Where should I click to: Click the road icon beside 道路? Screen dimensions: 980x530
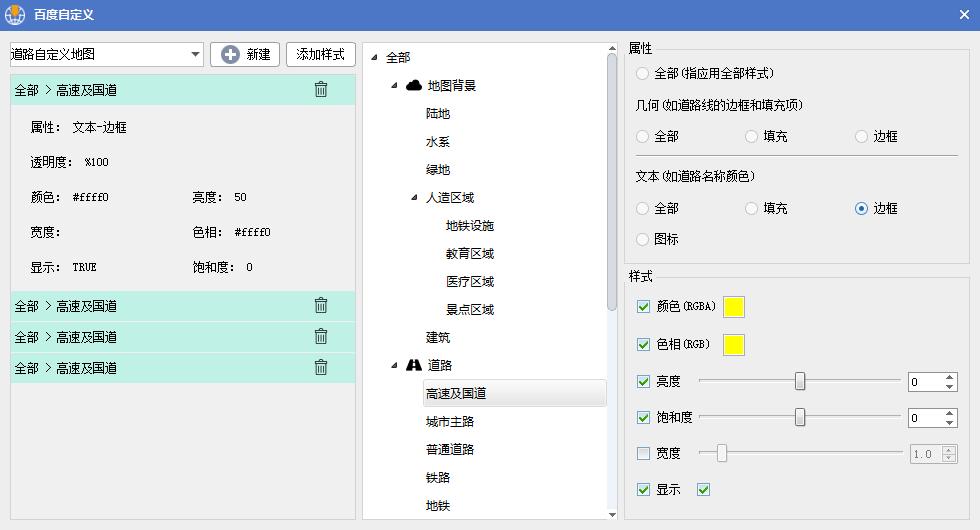414,365
